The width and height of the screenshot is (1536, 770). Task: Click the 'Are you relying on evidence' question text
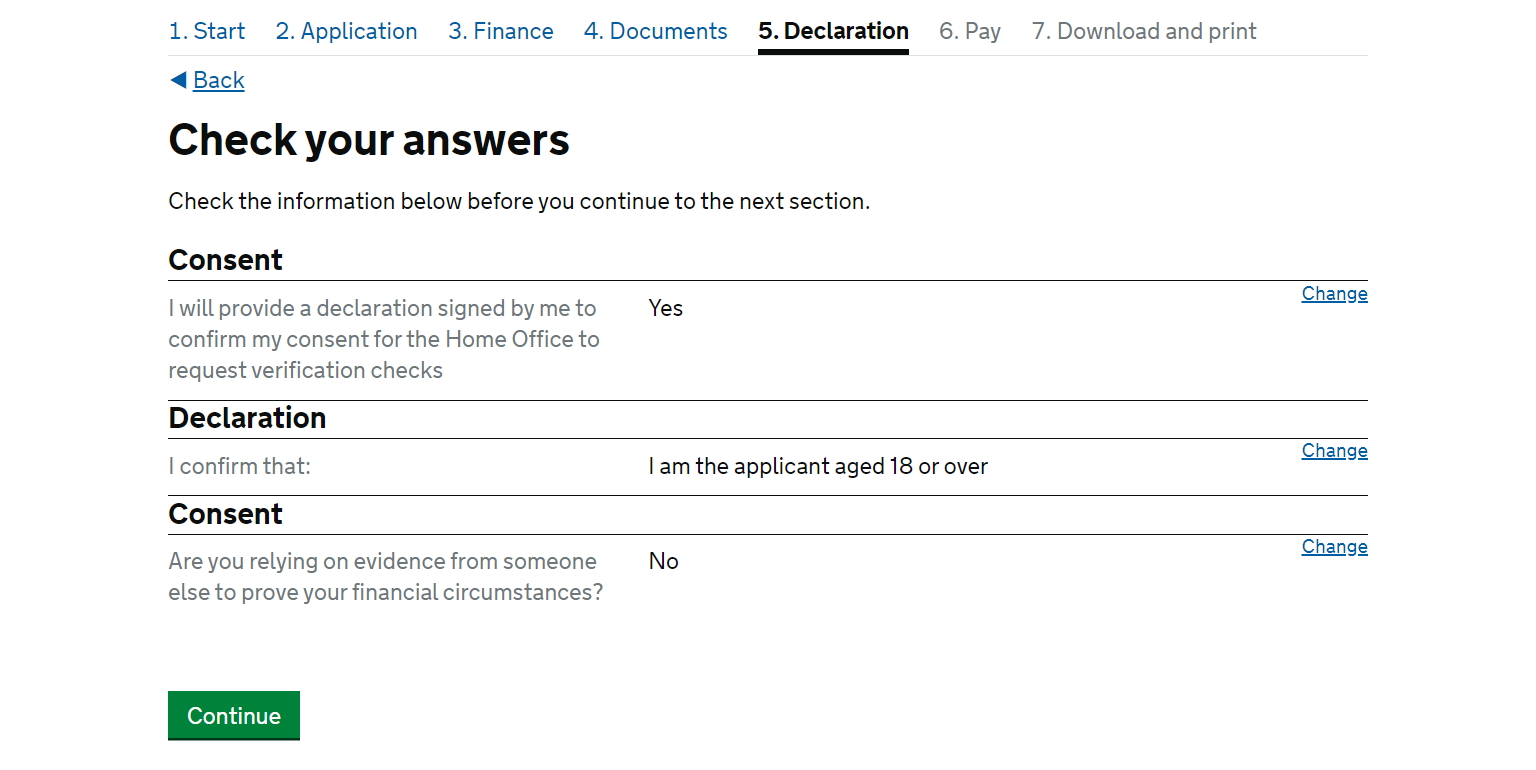(386, 577)
